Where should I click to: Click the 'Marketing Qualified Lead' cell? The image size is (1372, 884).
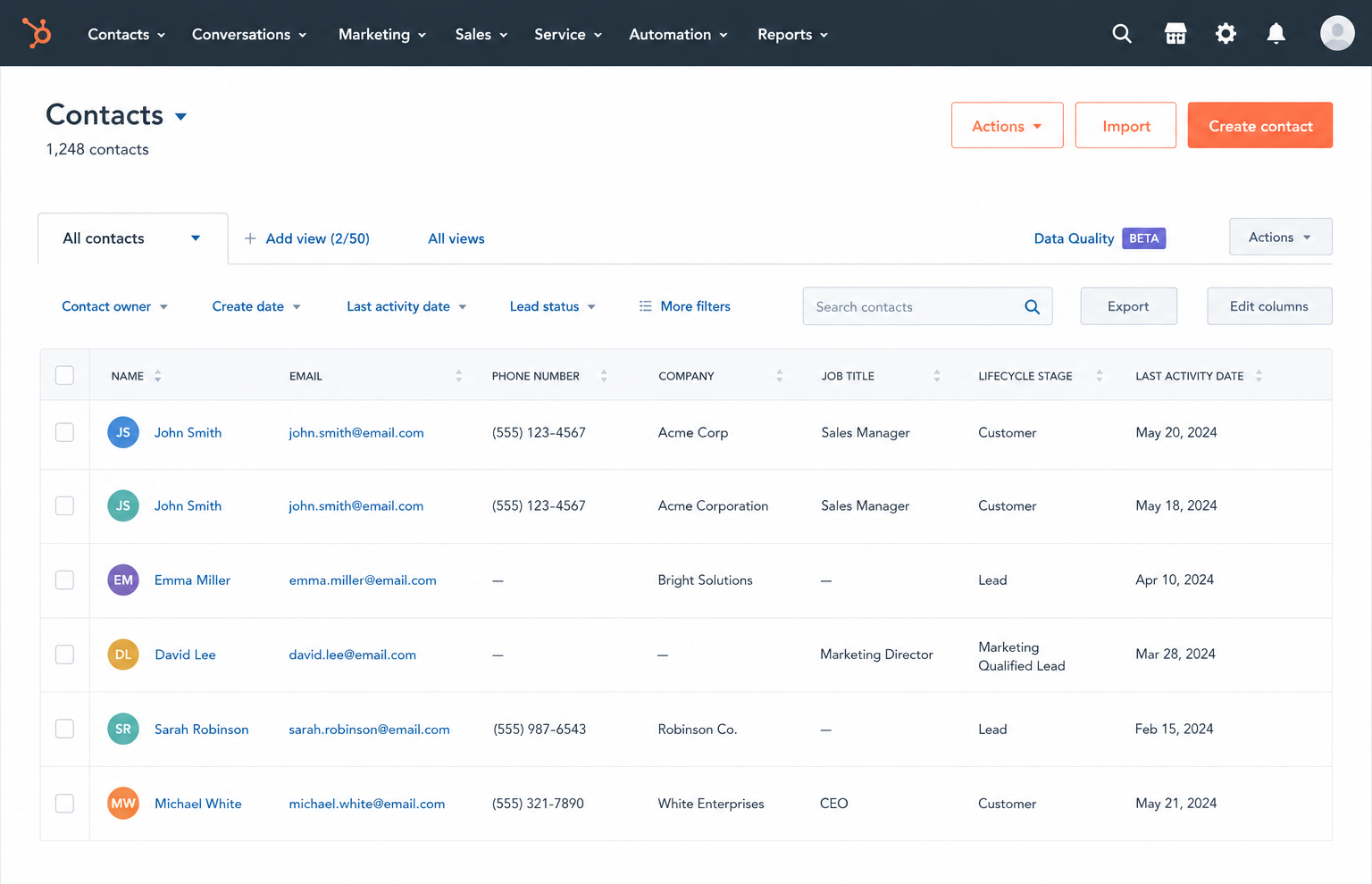coord(1022,656)
